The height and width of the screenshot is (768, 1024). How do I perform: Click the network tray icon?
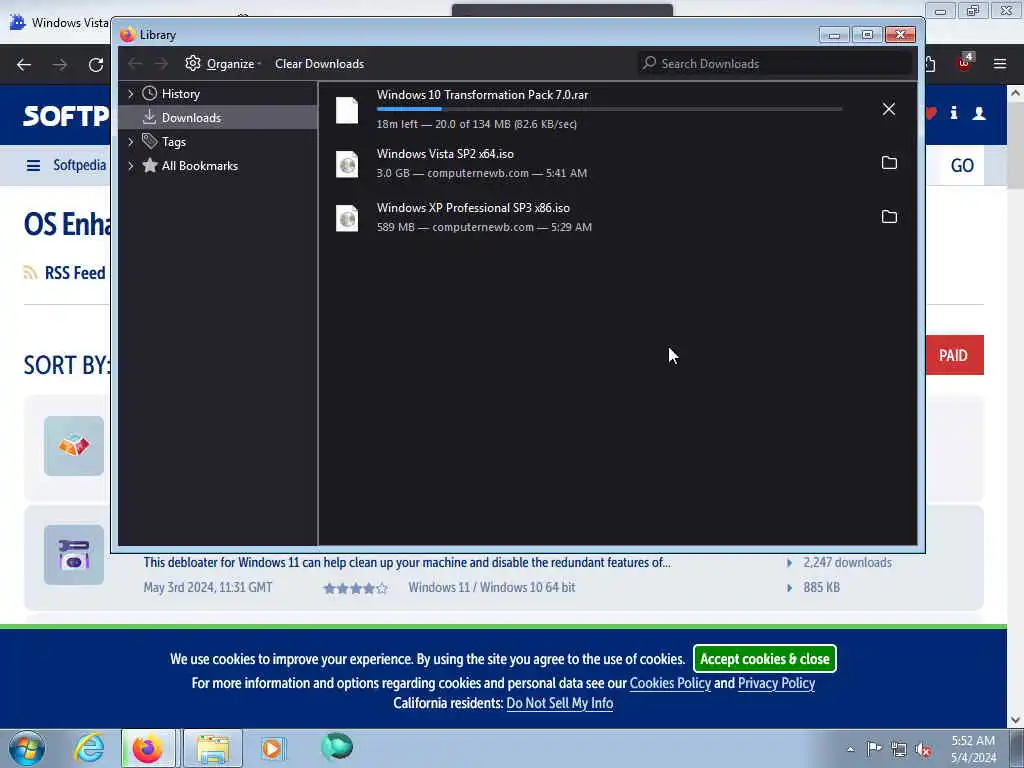(x=899, y=749)
